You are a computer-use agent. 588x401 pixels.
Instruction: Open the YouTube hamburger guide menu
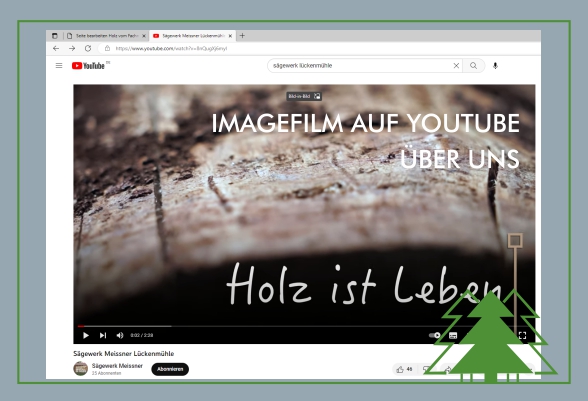click(x=59, y=66)
